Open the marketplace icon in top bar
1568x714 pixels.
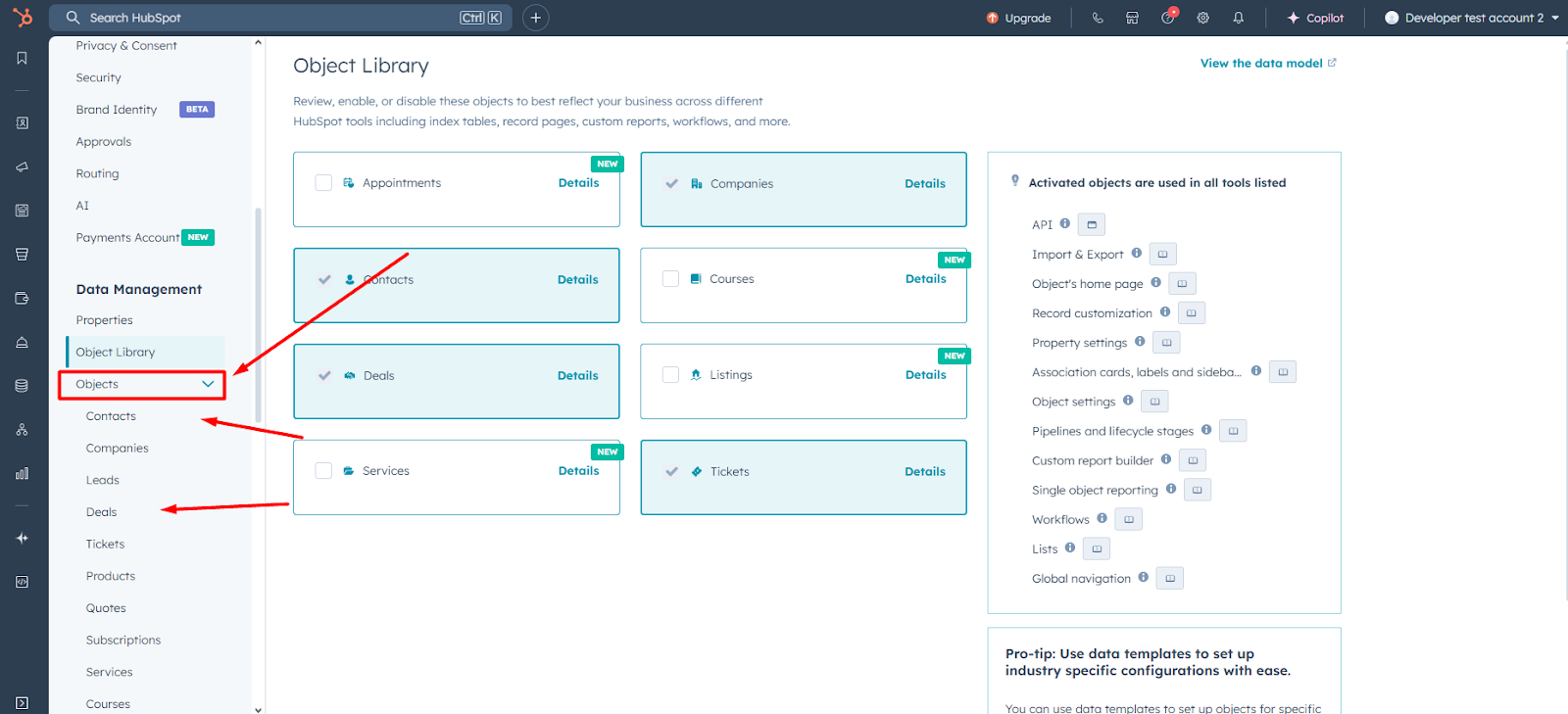pyautogui.click(x=1132, y=18)
